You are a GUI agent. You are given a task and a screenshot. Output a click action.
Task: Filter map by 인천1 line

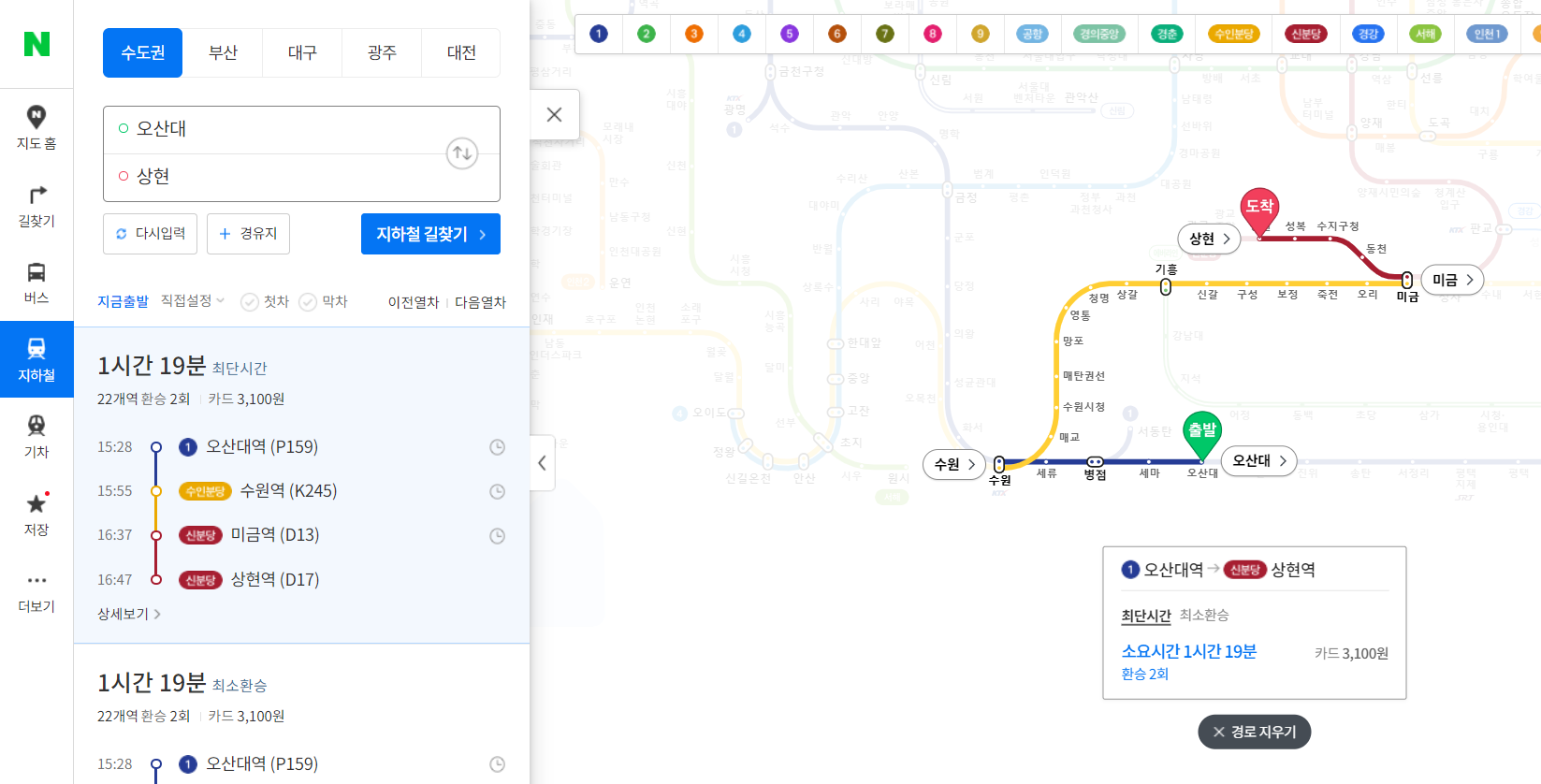(x=1487, y=34)
